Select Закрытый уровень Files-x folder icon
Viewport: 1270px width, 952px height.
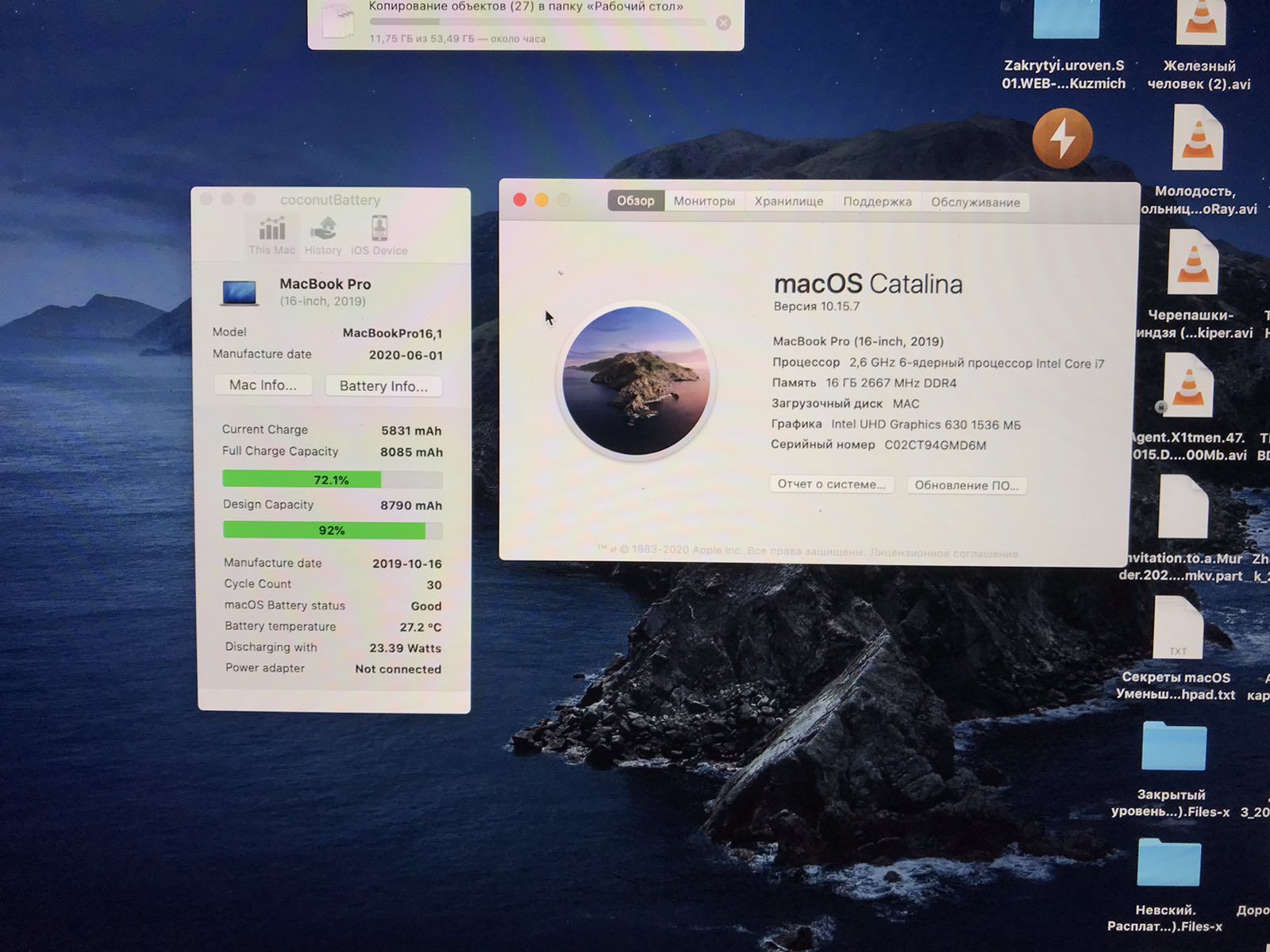pyautogui.click(x=1173, y=746)
